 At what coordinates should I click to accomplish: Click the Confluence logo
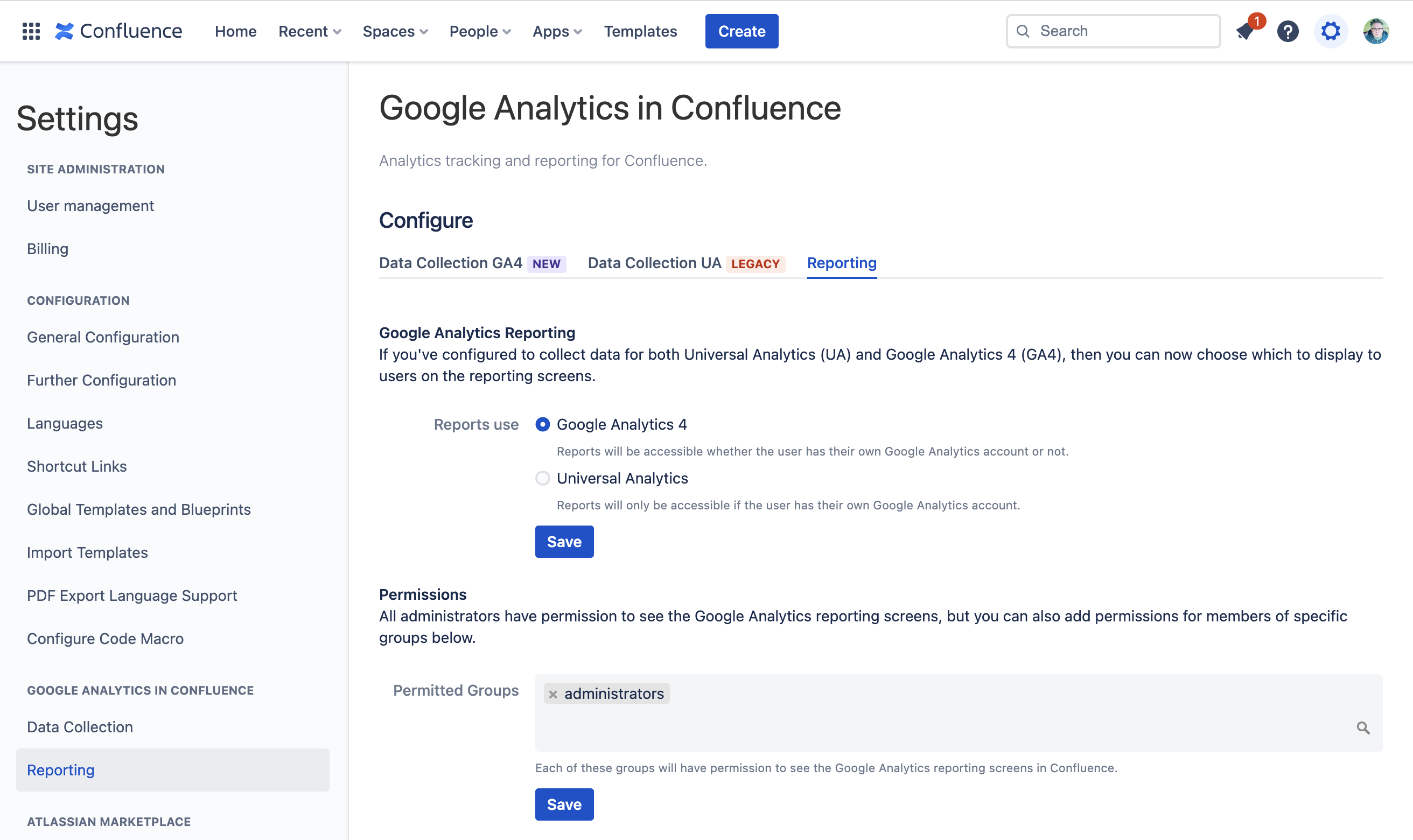[x=119, y=31]
